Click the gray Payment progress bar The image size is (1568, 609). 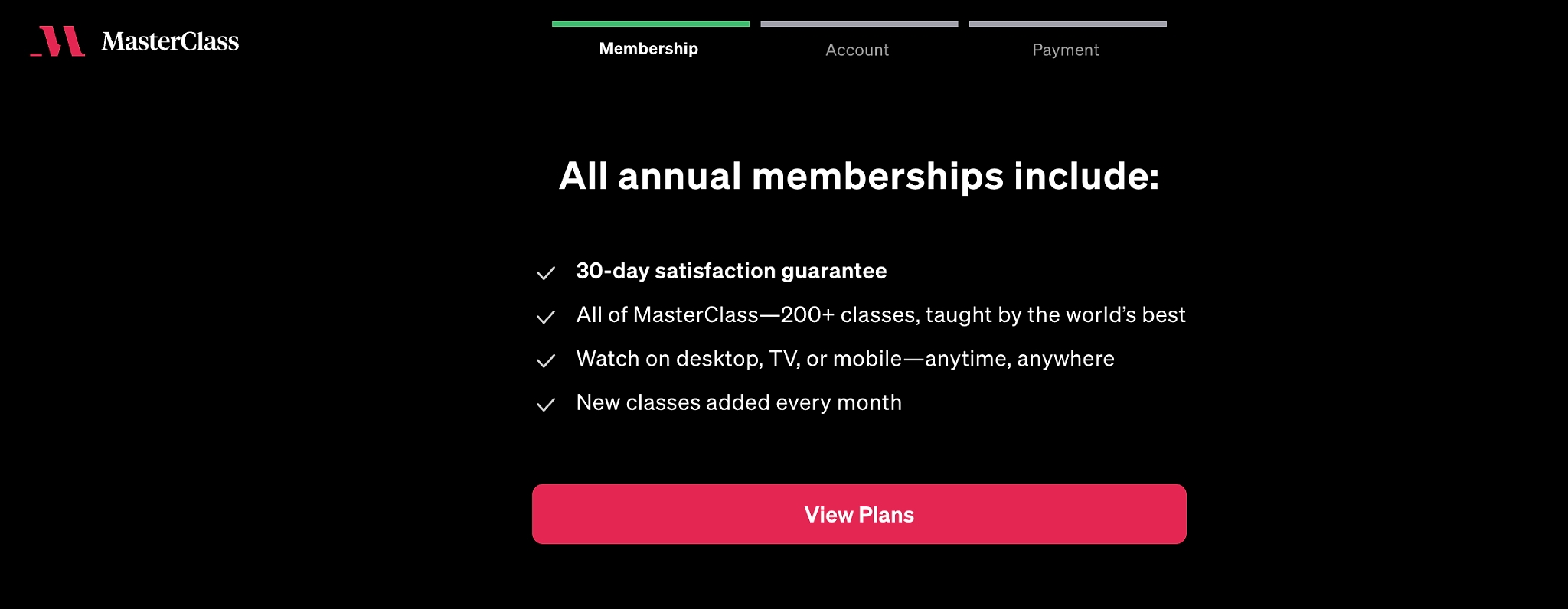click(1068, 24)
